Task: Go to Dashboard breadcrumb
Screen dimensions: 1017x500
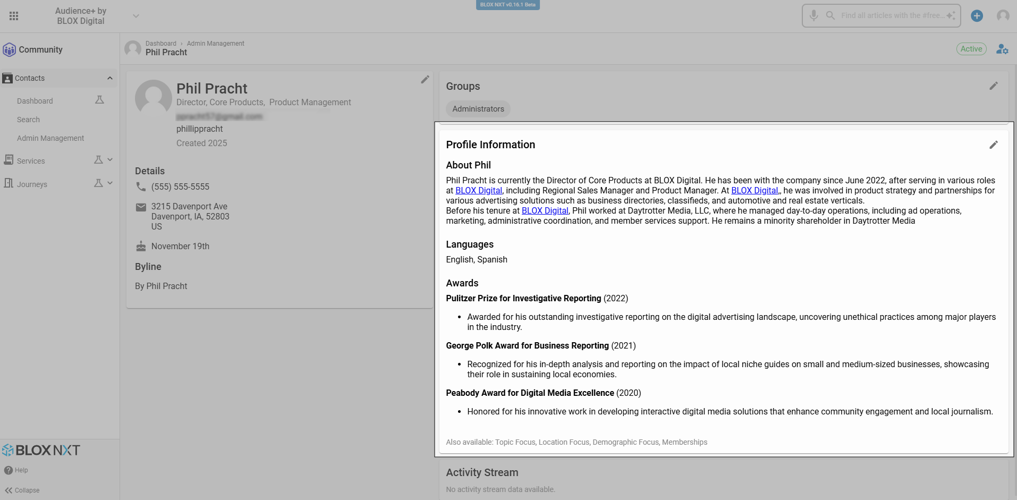Action: 161,43
